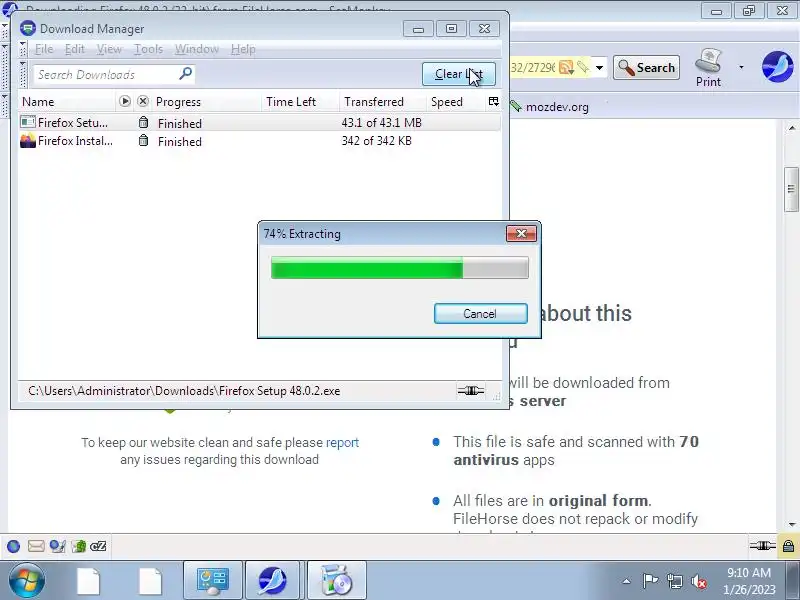Click the browser online/offline status icon
The width and height of the screenshot is (800, 600).
tap(762, 546)
